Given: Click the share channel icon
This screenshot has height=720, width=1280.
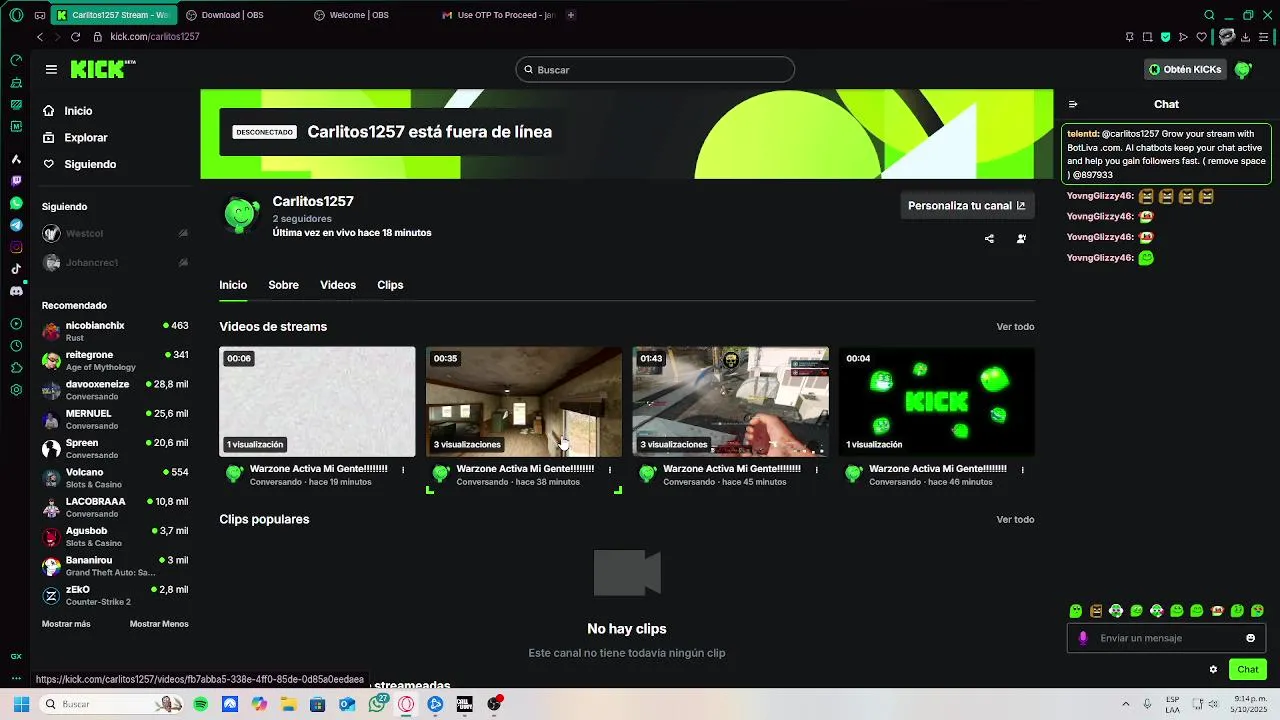Looking at the screenshot, I should point(989,239).
